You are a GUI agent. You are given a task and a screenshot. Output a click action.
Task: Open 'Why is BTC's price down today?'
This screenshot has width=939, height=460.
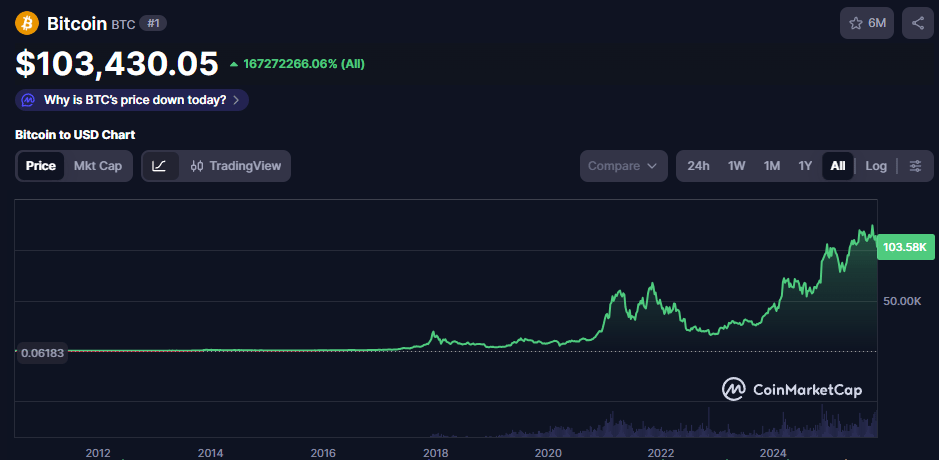132,100
